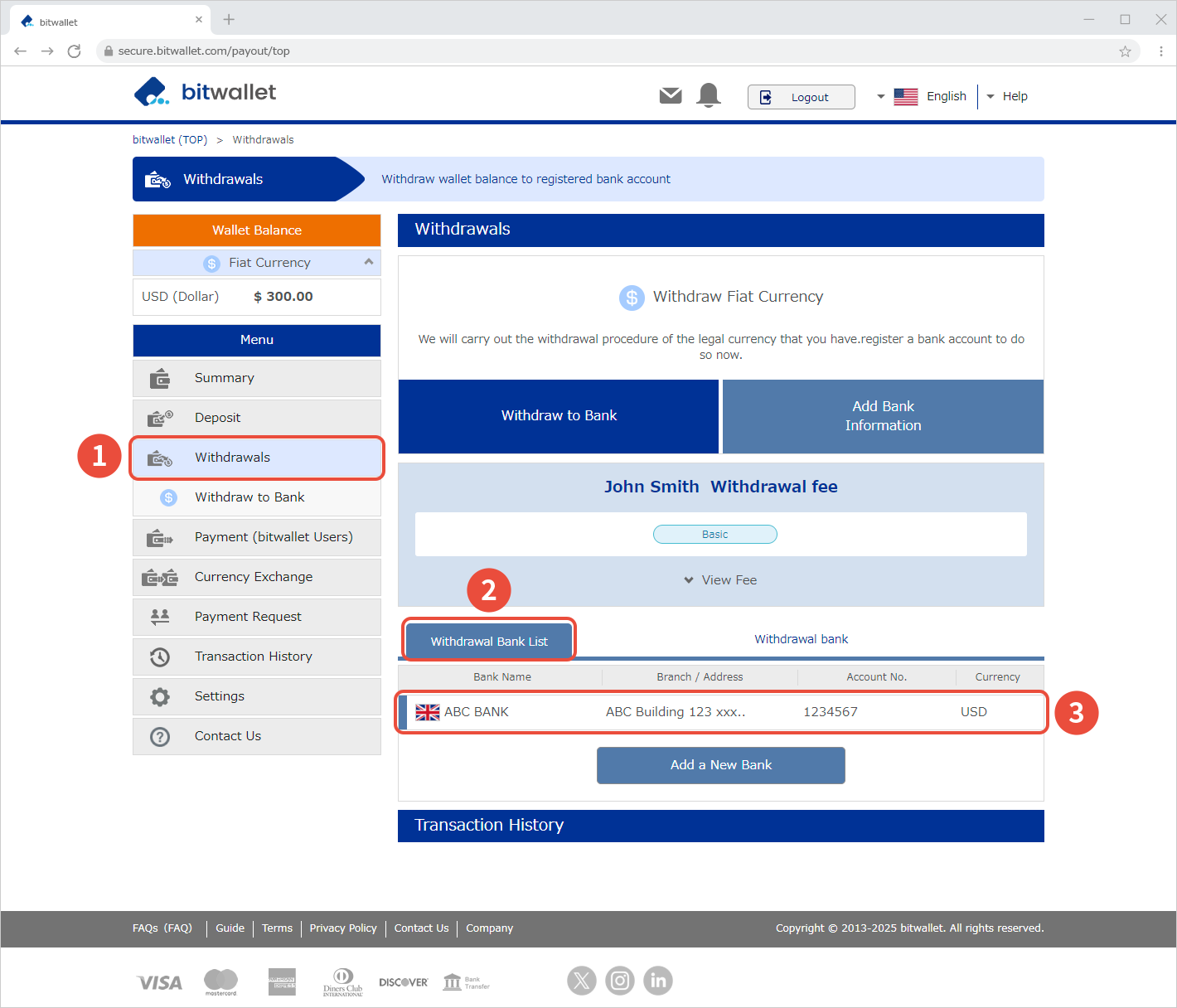The image size is (1177, 1008).
Task: Select the ABC BANK account row
Action: point(721,712)
